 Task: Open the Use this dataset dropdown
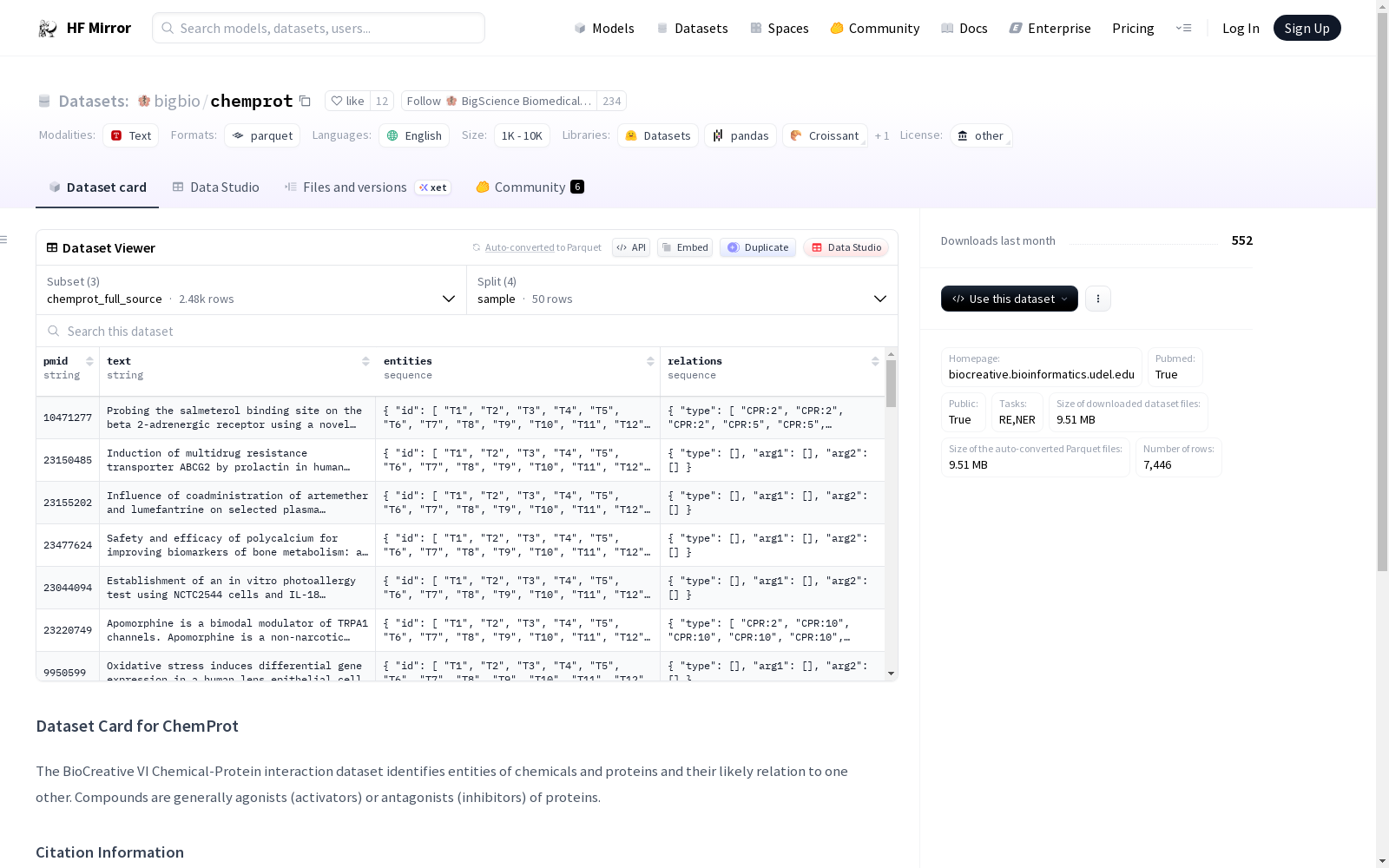coord(1009,299)
